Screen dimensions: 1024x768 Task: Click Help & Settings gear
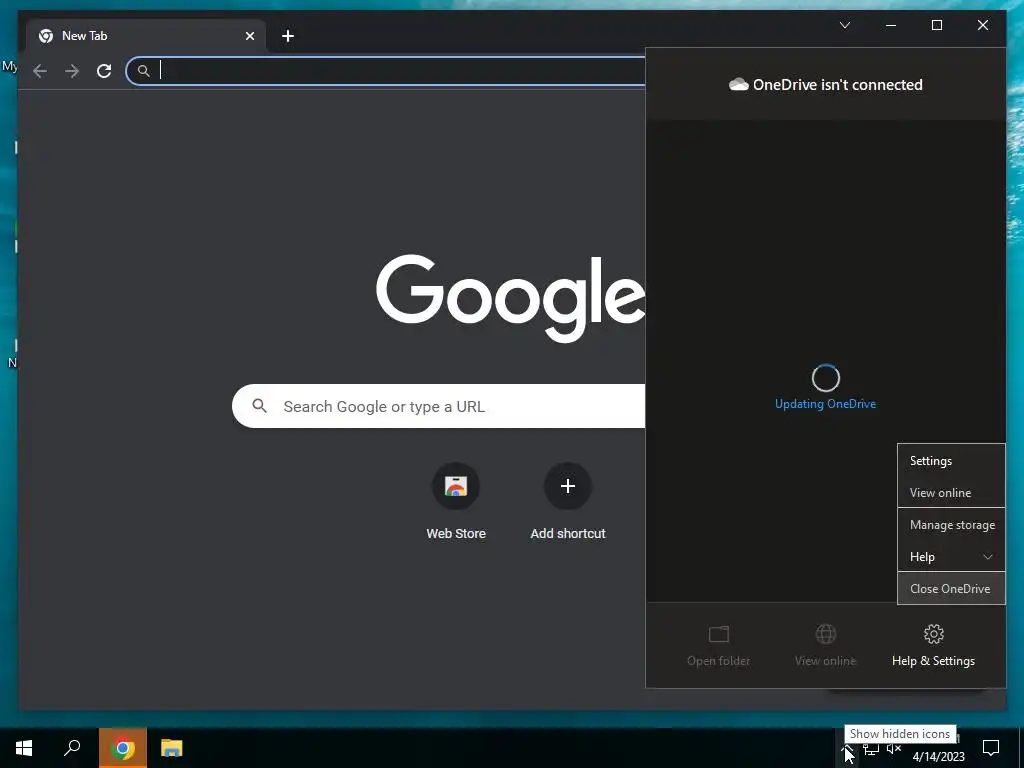pyautogui.click(x=933, y=645)
